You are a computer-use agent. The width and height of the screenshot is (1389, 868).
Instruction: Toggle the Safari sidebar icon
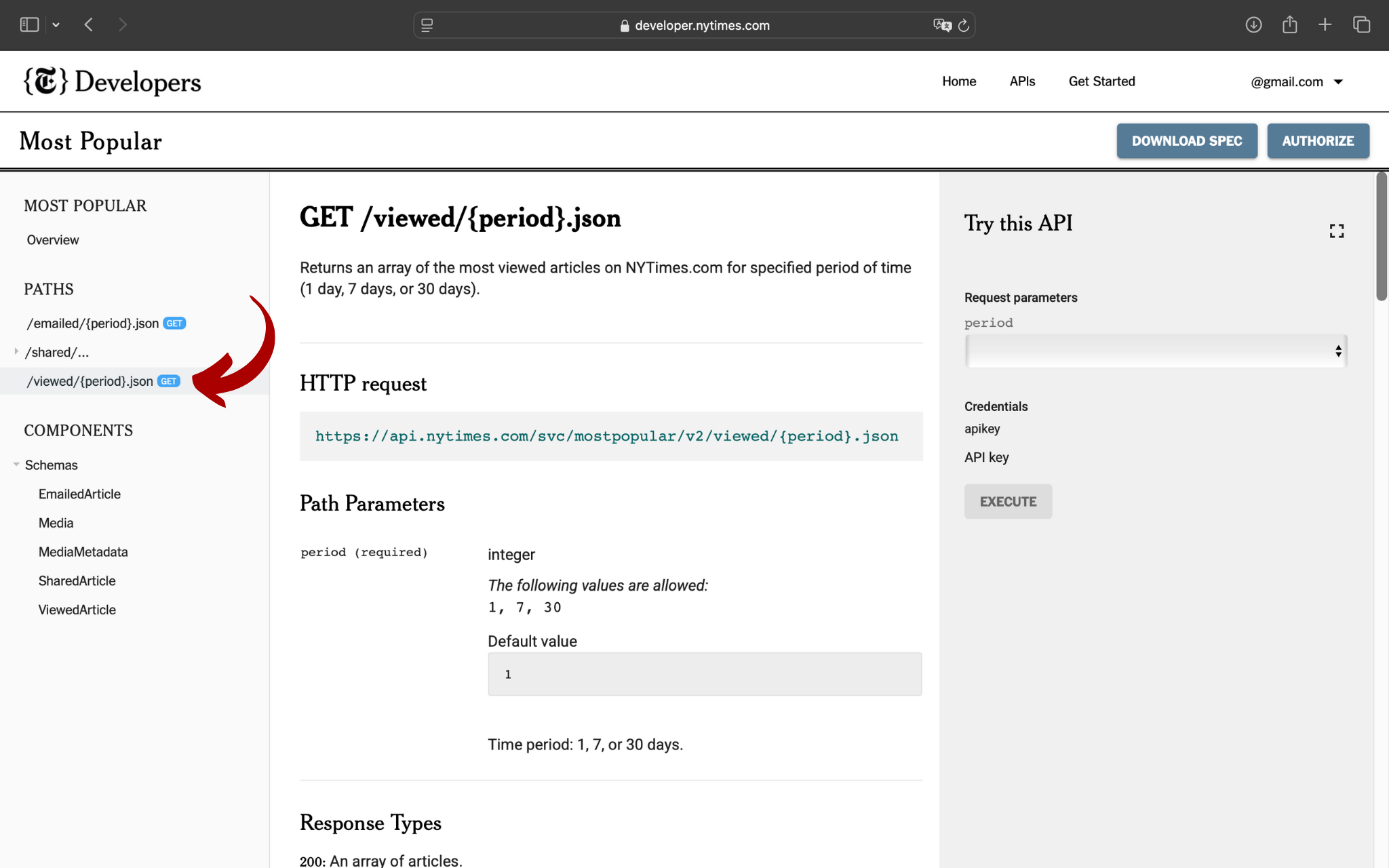pyautogui.click(x=29, y=25)
